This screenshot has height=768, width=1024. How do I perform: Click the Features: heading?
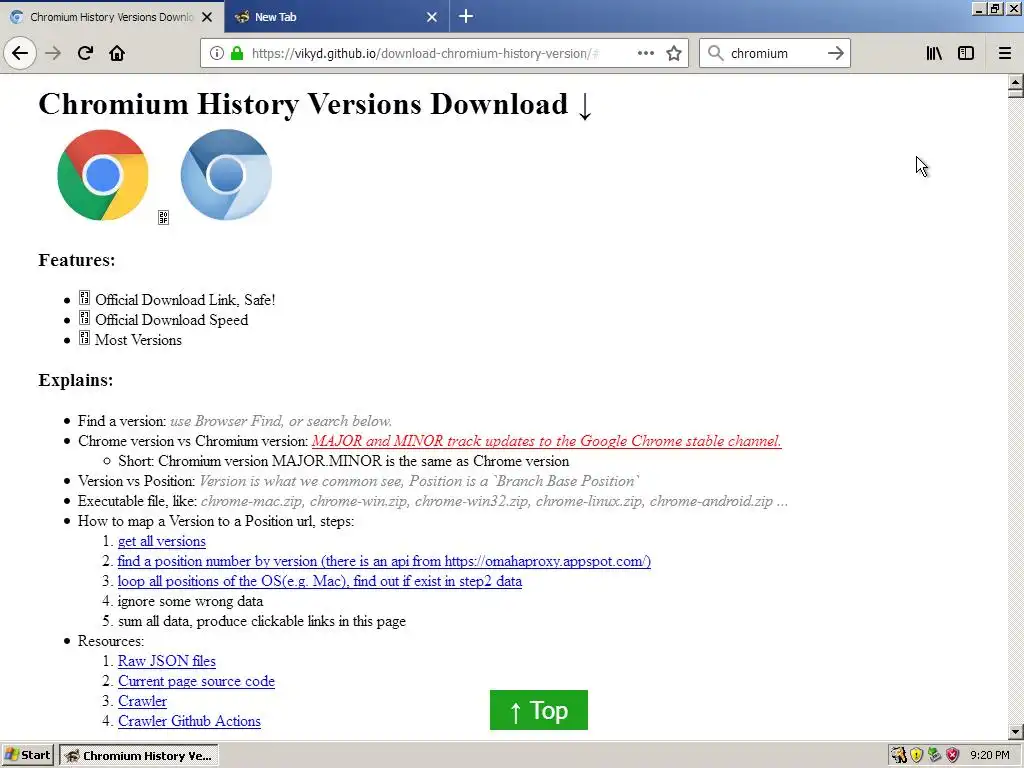(77, 260)
